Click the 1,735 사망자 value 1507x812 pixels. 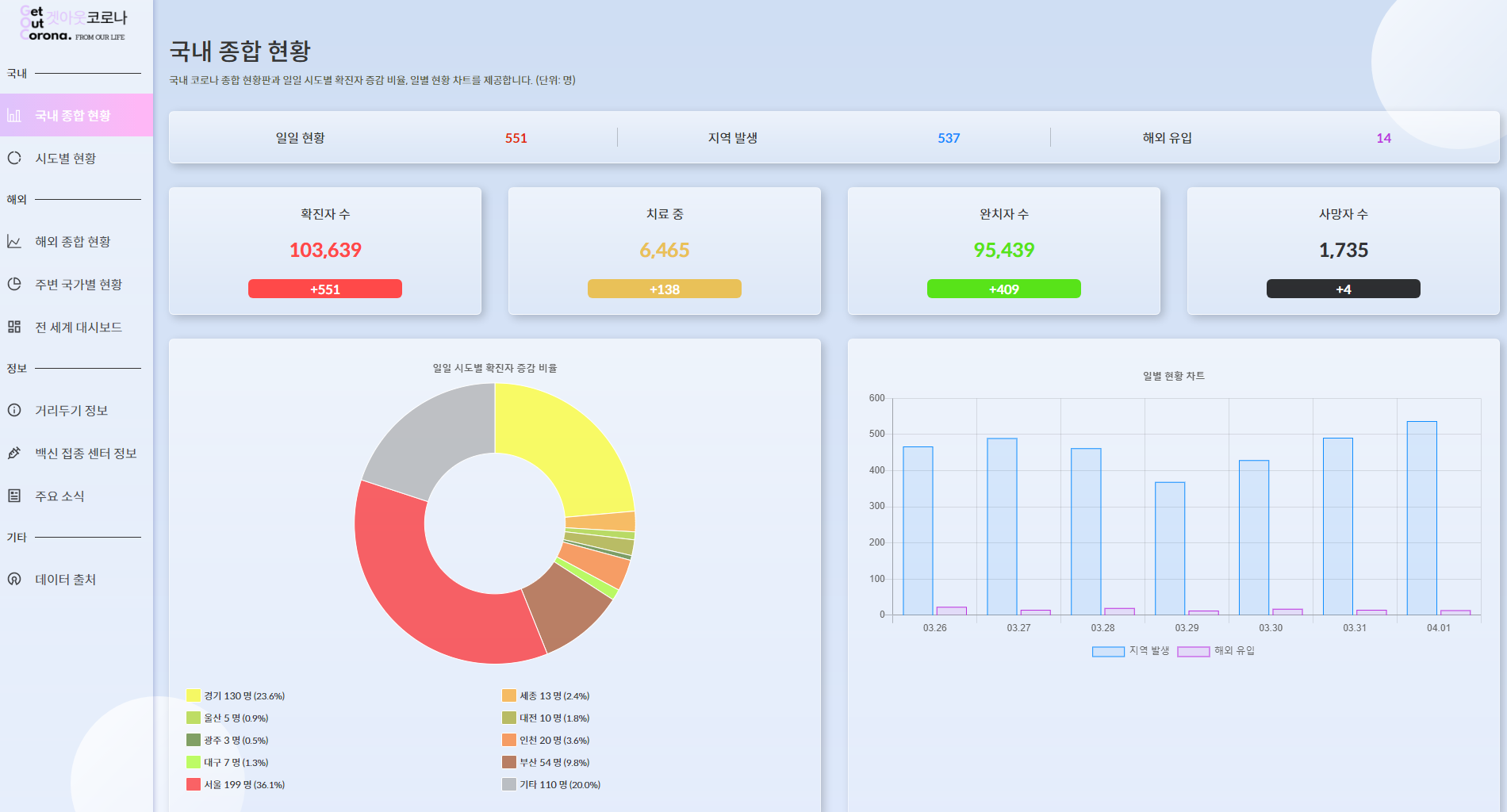click(x=1344, y=250)
